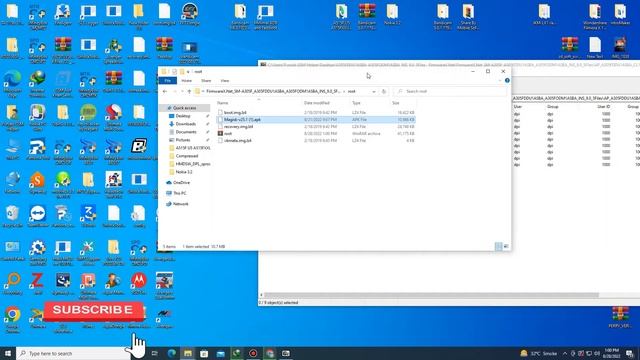Open the Home ribbon tab
Image resolution: width=640 pixels, height=360 pixels.
click(x=187, y=80)
